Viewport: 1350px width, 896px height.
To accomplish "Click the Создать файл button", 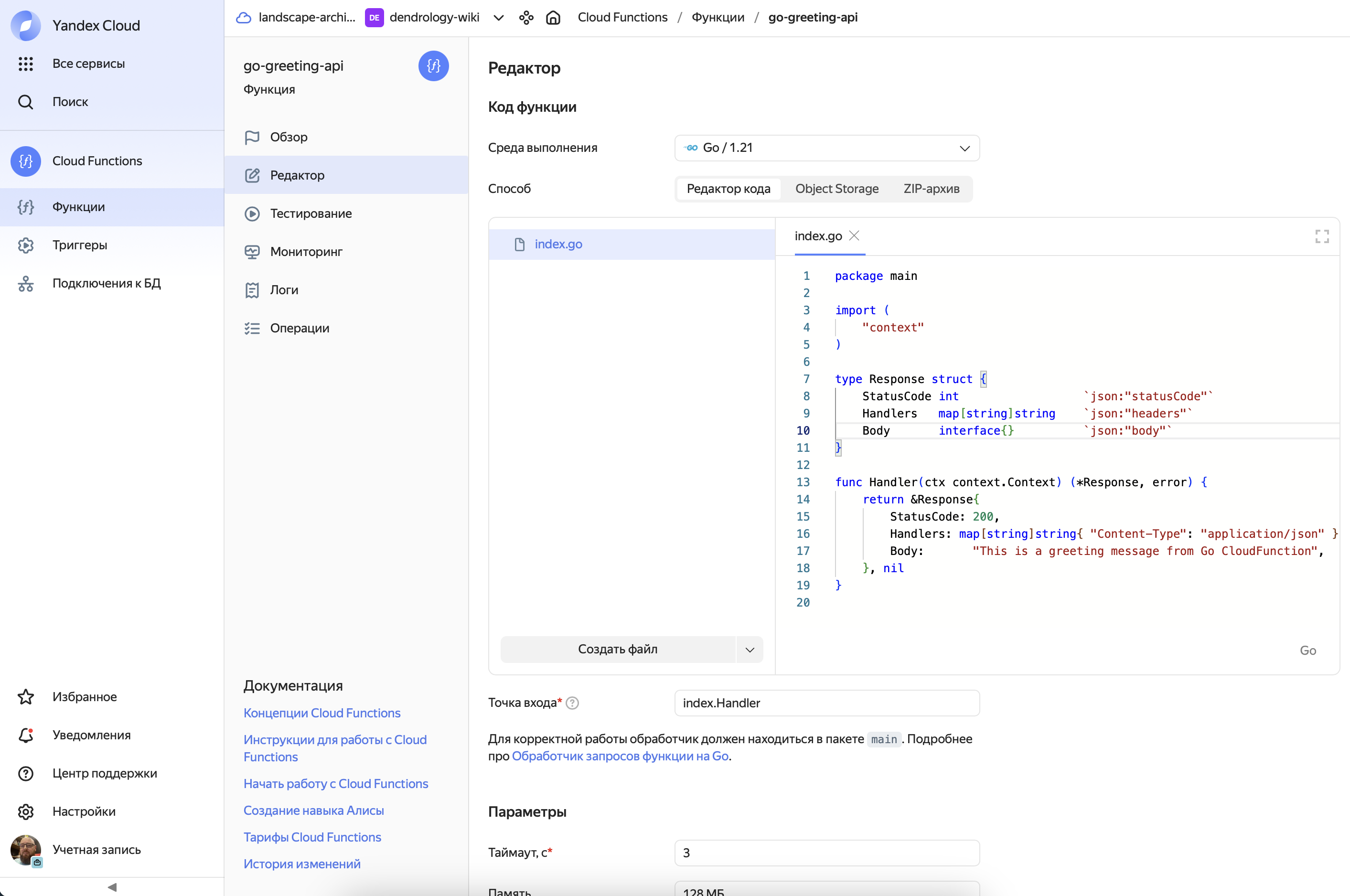I will [x=618, y=650].
